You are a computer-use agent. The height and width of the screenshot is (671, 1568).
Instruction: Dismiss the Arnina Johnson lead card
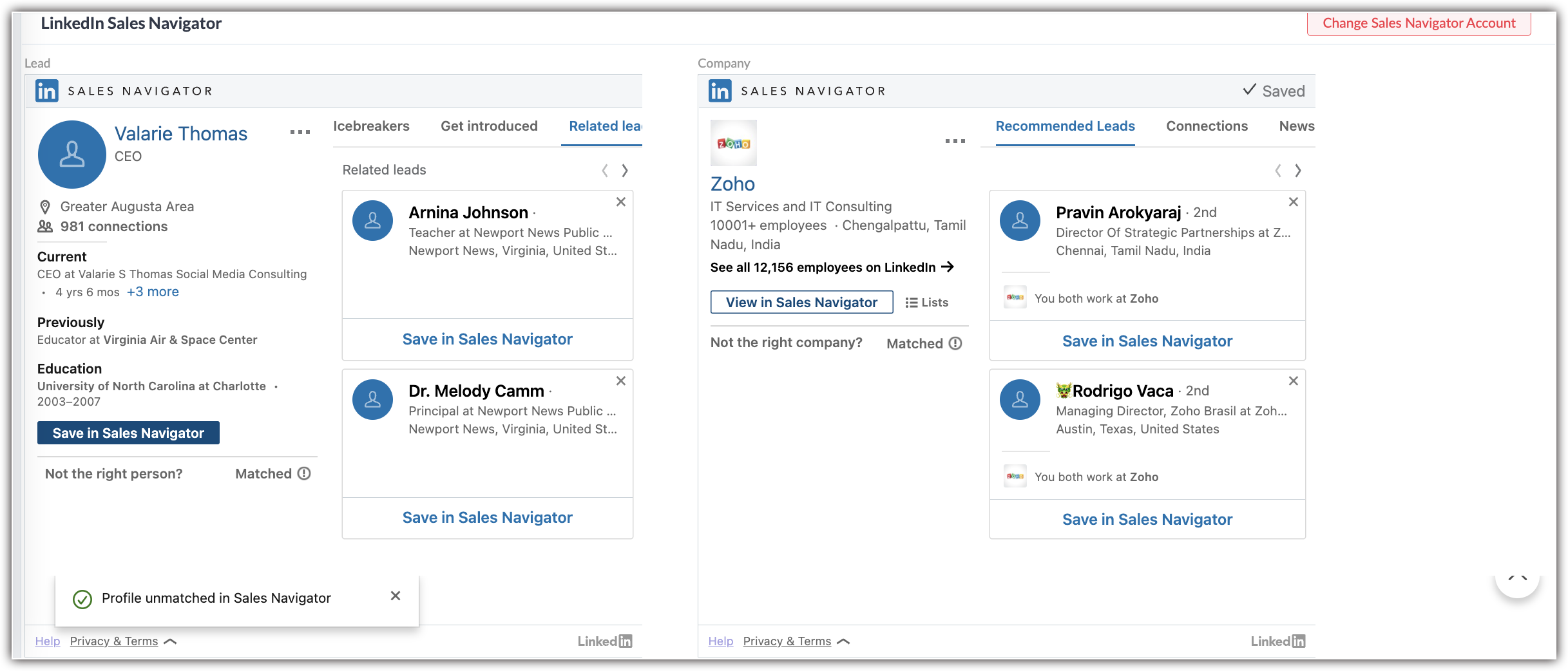click(620, 202)
